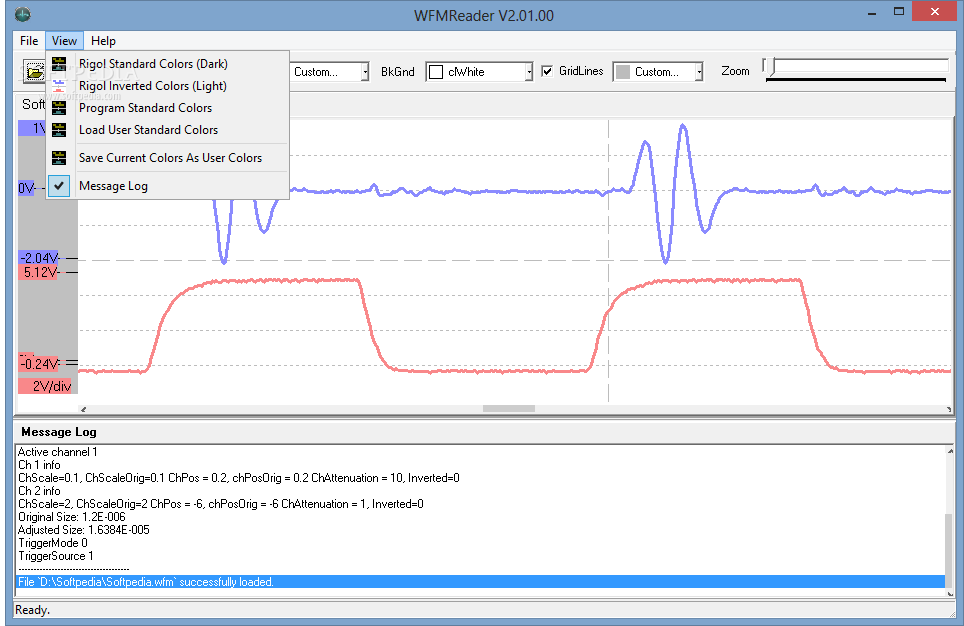Maximize the WFMReader window
Screen dimensions: 964x626
pos(899,12)
